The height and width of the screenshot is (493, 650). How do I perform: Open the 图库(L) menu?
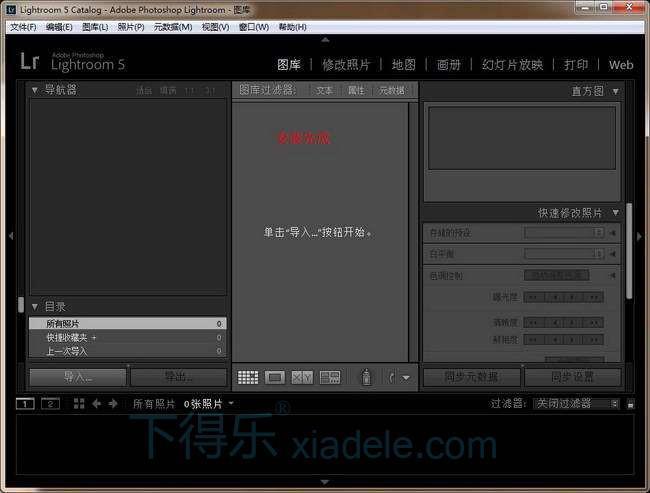[95, 27]
